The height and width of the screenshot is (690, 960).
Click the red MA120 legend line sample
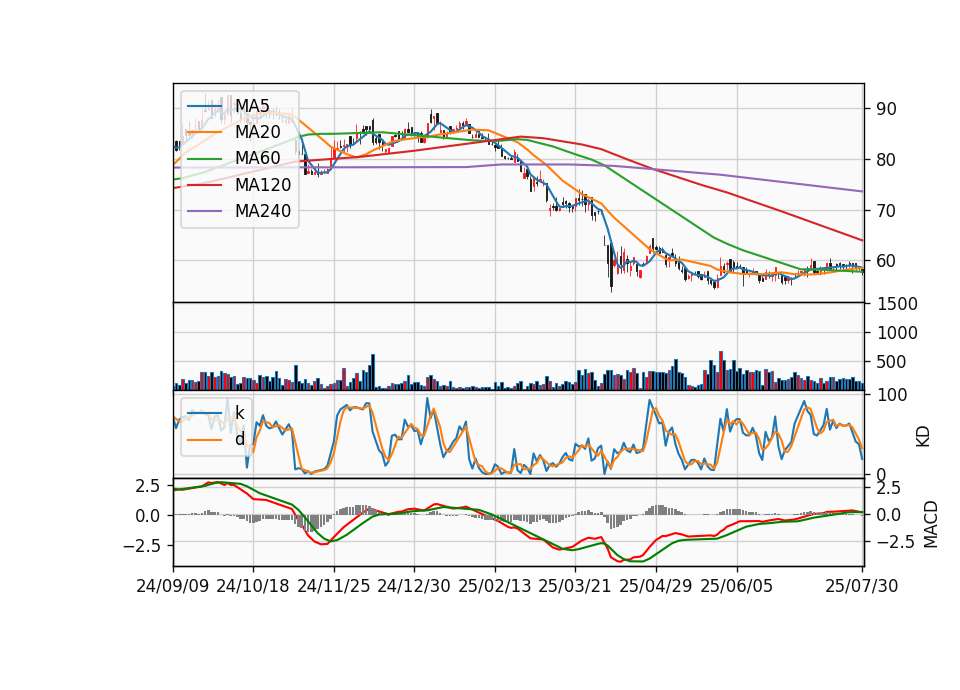(204, 185)
